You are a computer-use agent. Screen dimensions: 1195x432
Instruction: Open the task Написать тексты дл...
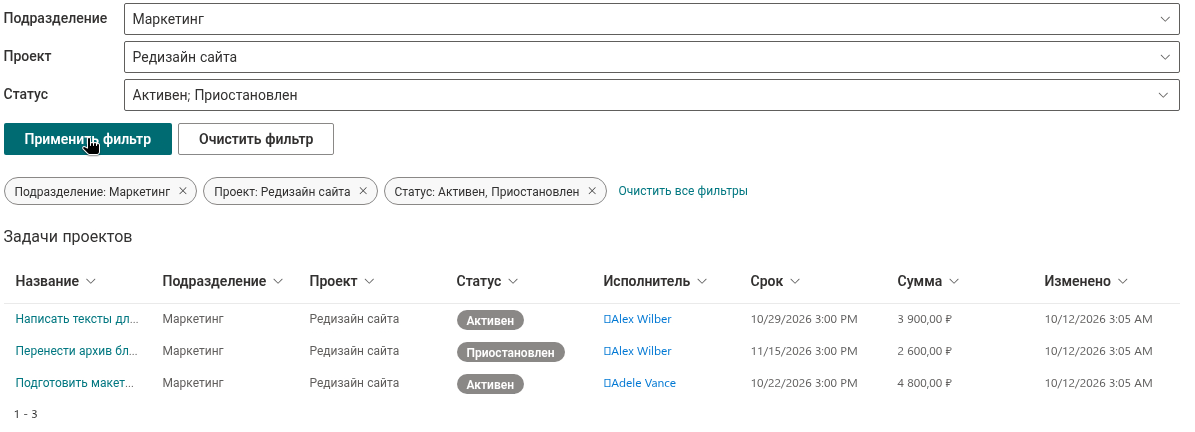click(x=77, y=319)
